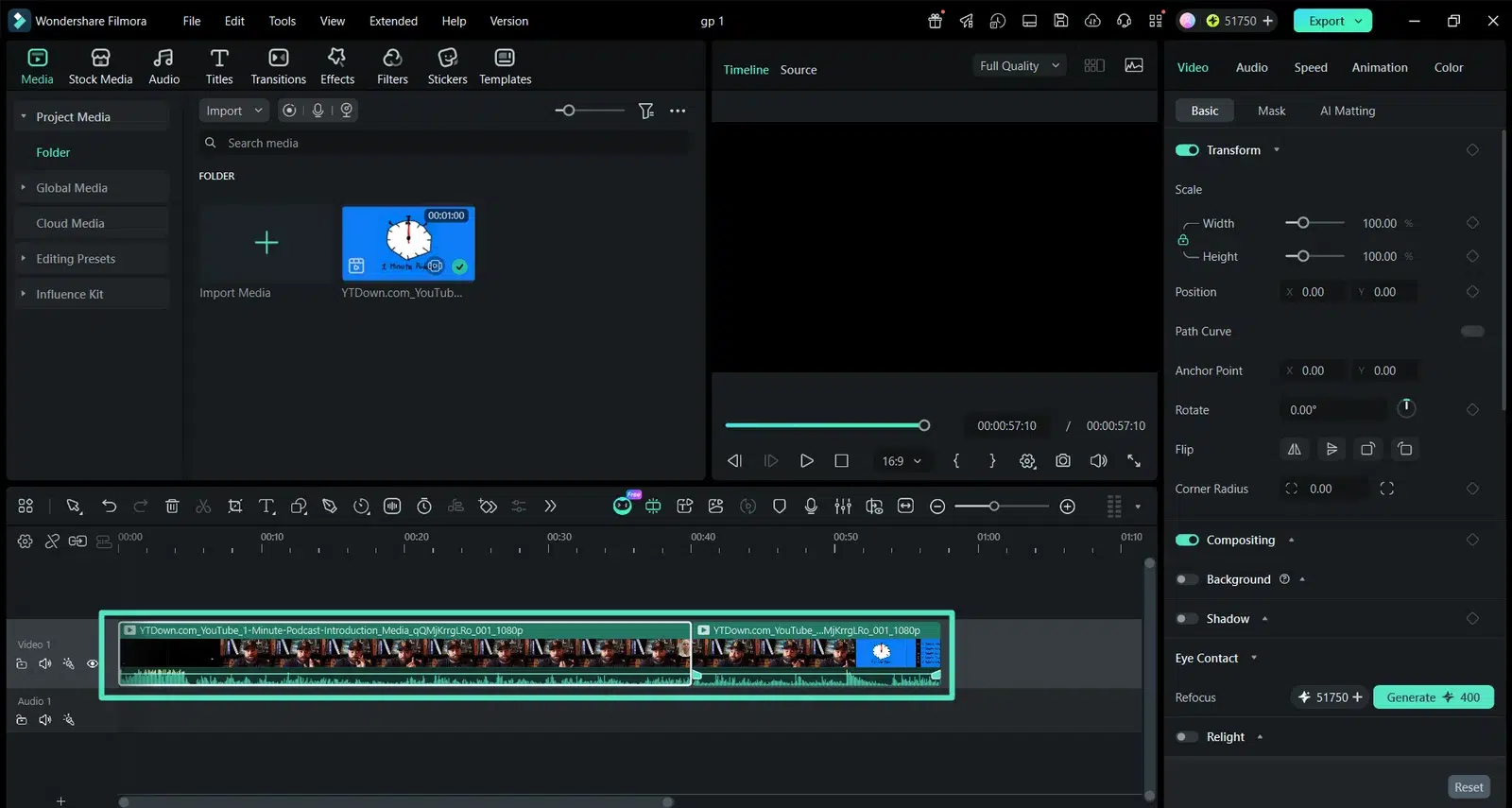Click the Source preview tab
Viewport: 1512px width, 808px height.
[799, 70]
